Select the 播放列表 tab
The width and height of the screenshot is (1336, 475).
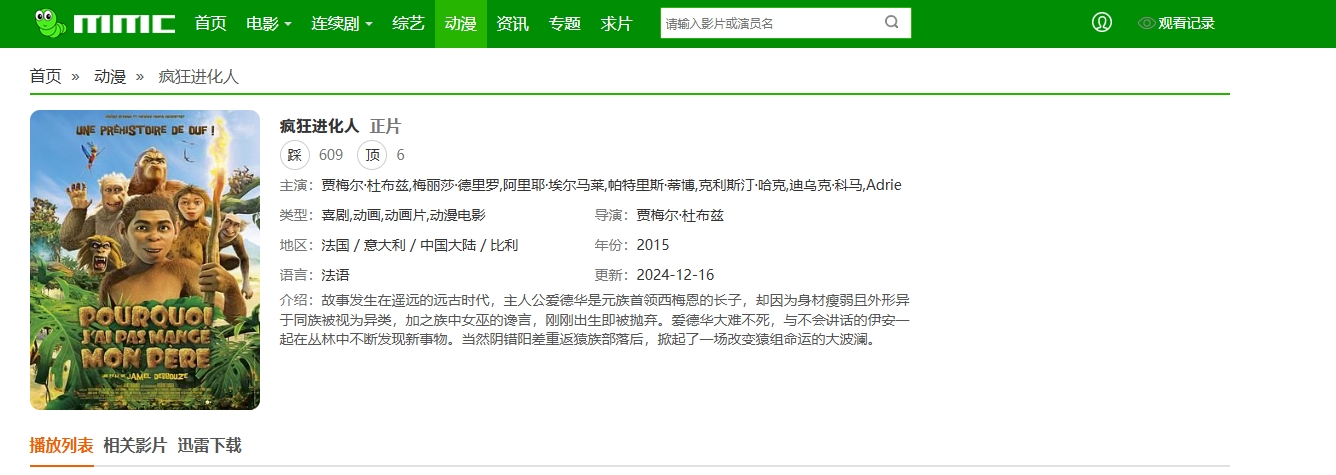tap(62, 446)
